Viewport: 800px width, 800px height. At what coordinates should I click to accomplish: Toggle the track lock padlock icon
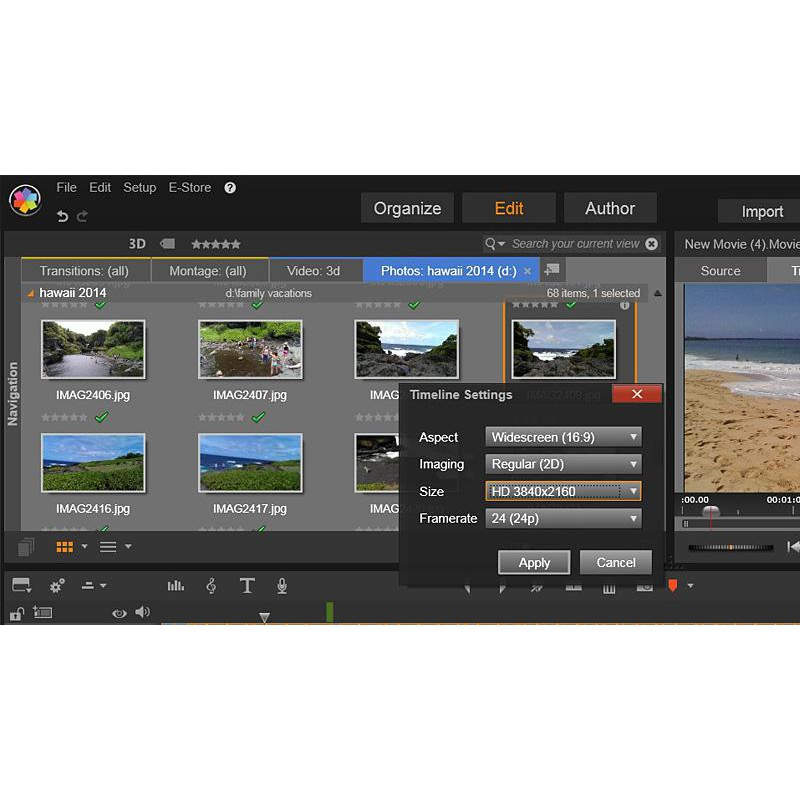[17, 614]
